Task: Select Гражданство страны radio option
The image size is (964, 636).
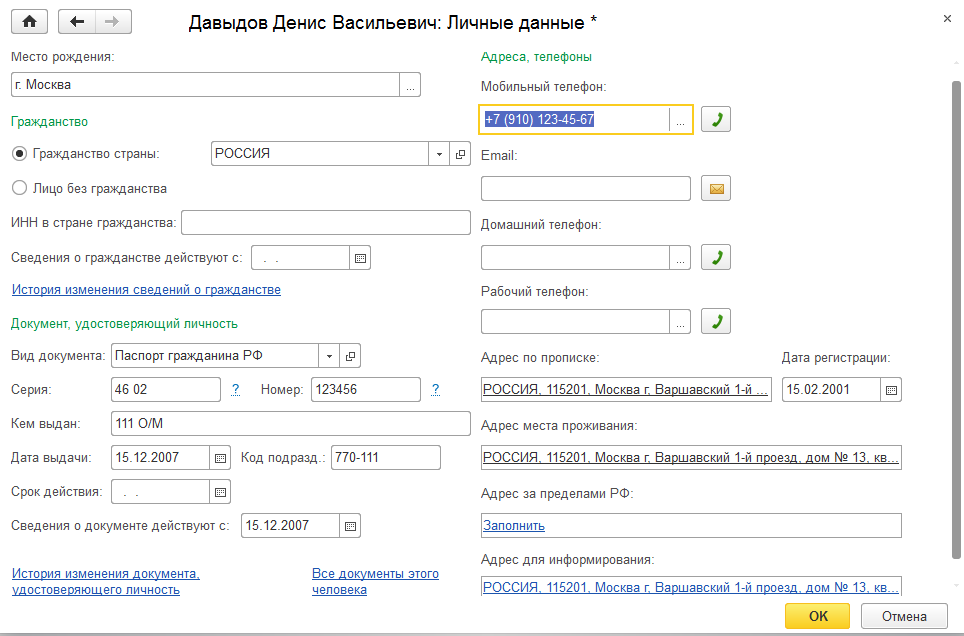Action: coord(20,154)
